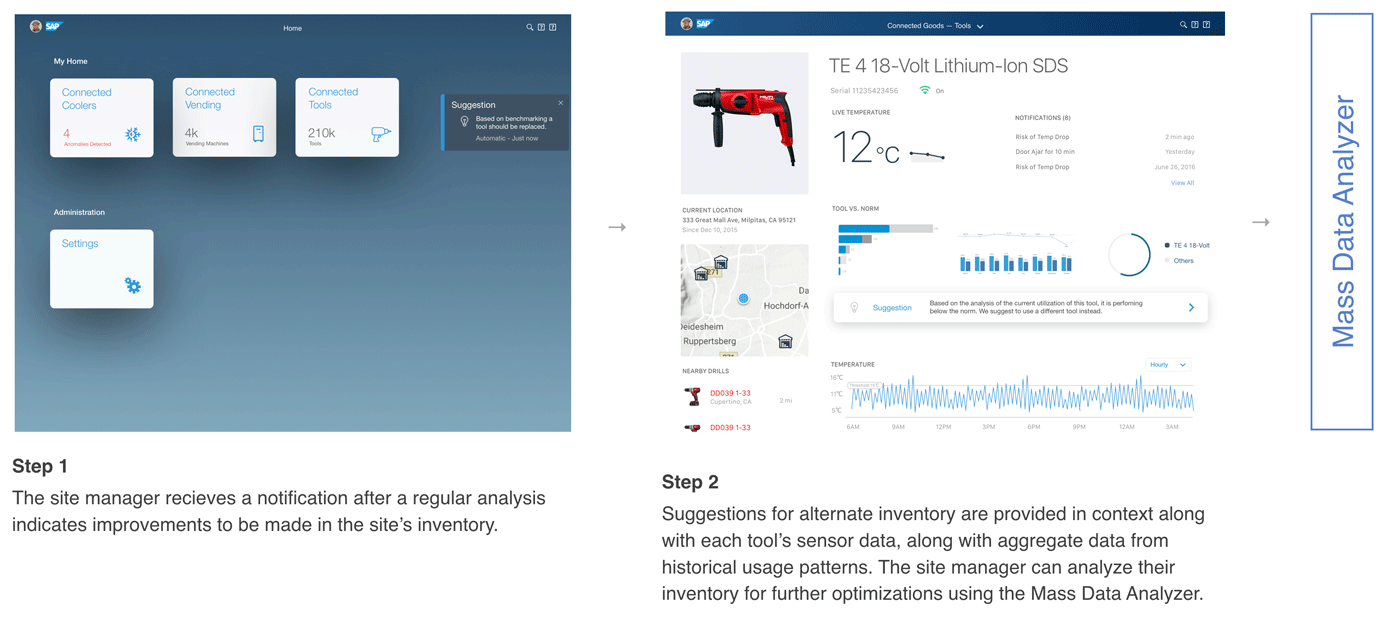1400x634 pixels.
Task: Click the SAP logo on the Tools screen
Action: [705, 24]
